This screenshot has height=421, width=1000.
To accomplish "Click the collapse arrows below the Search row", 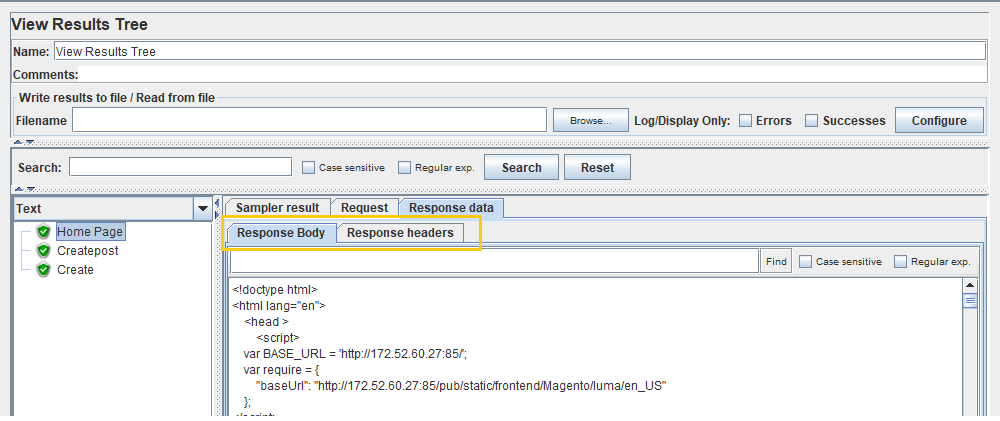I will 24,189.
